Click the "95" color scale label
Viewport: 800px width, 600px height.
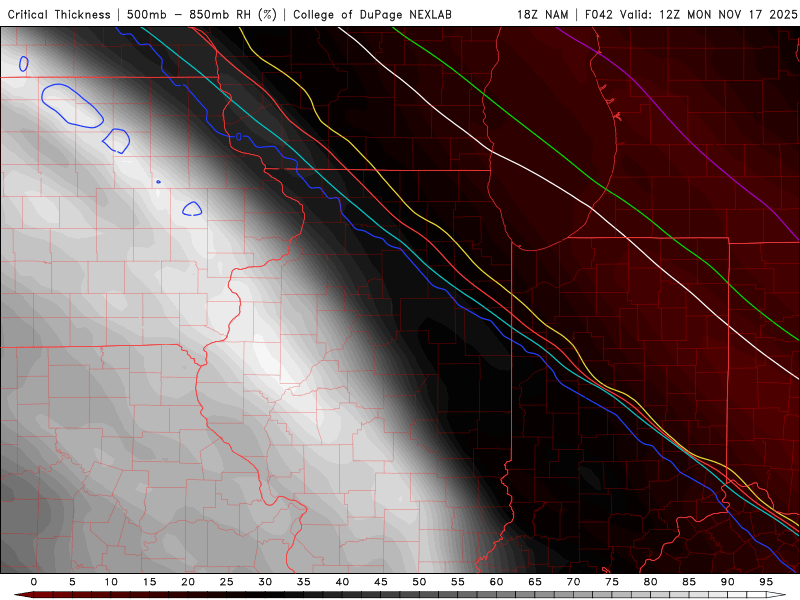click(766, 582)
